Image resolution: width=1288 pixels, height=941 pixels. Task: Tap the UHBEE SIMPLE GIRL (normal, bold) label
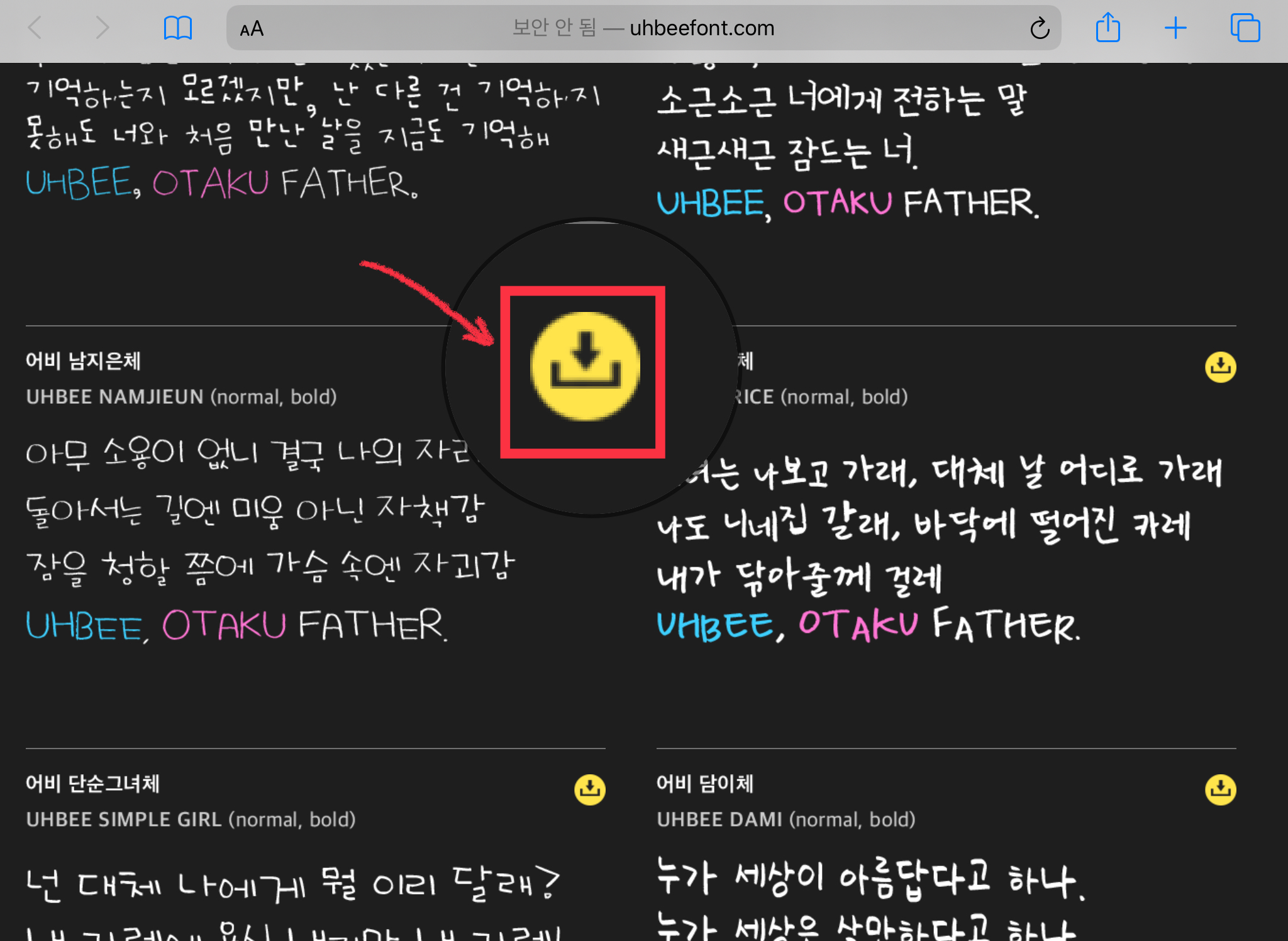191,820
